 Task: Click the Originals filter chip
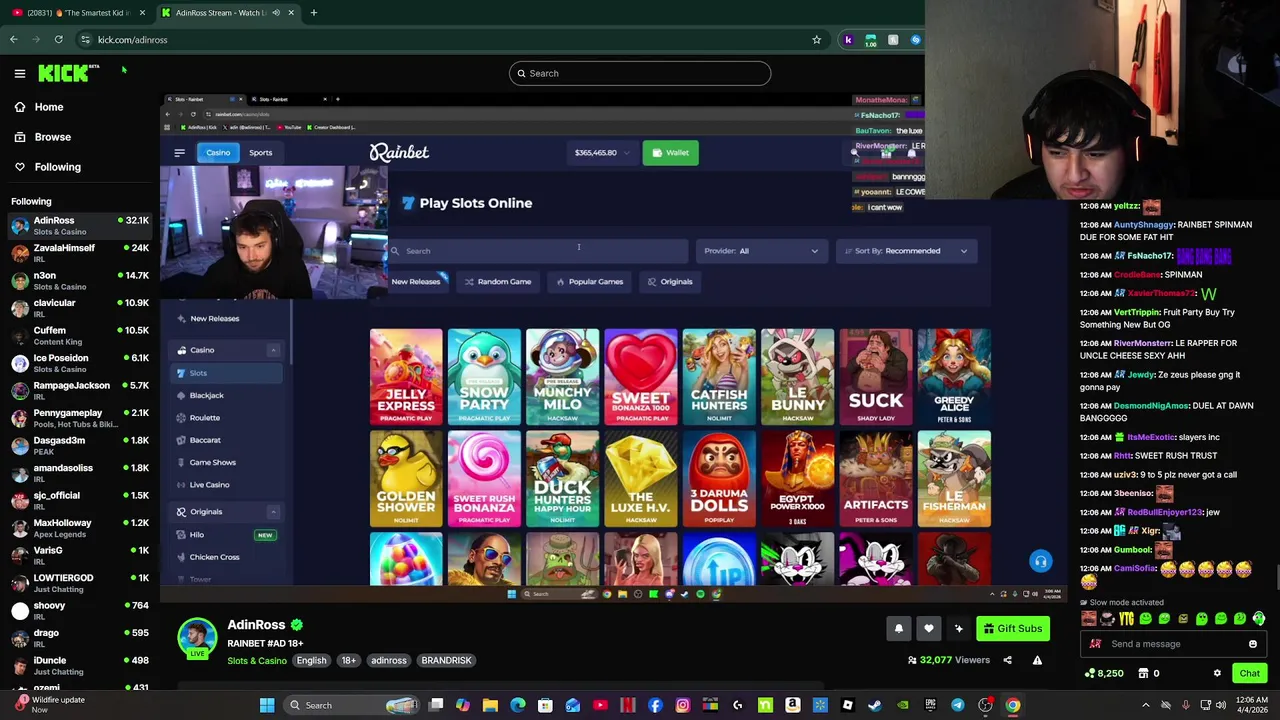(669, 282)
